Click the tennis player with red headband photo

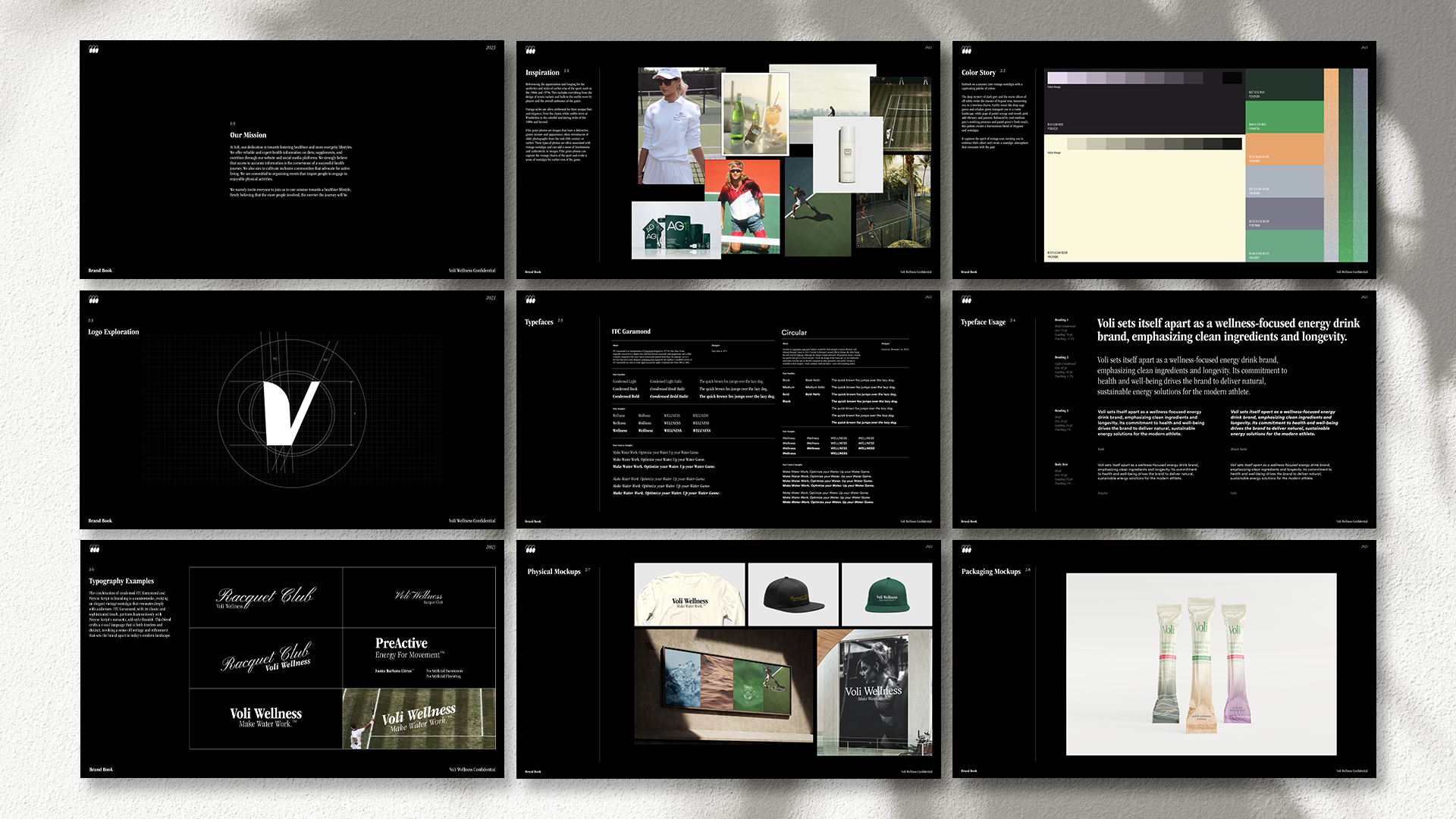(742, 206)
